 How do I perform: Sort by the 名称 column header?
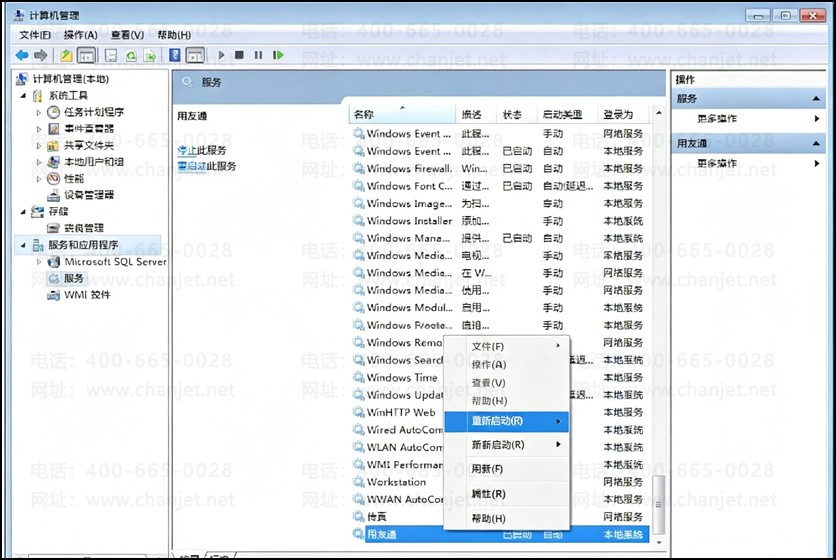(403, 114)
